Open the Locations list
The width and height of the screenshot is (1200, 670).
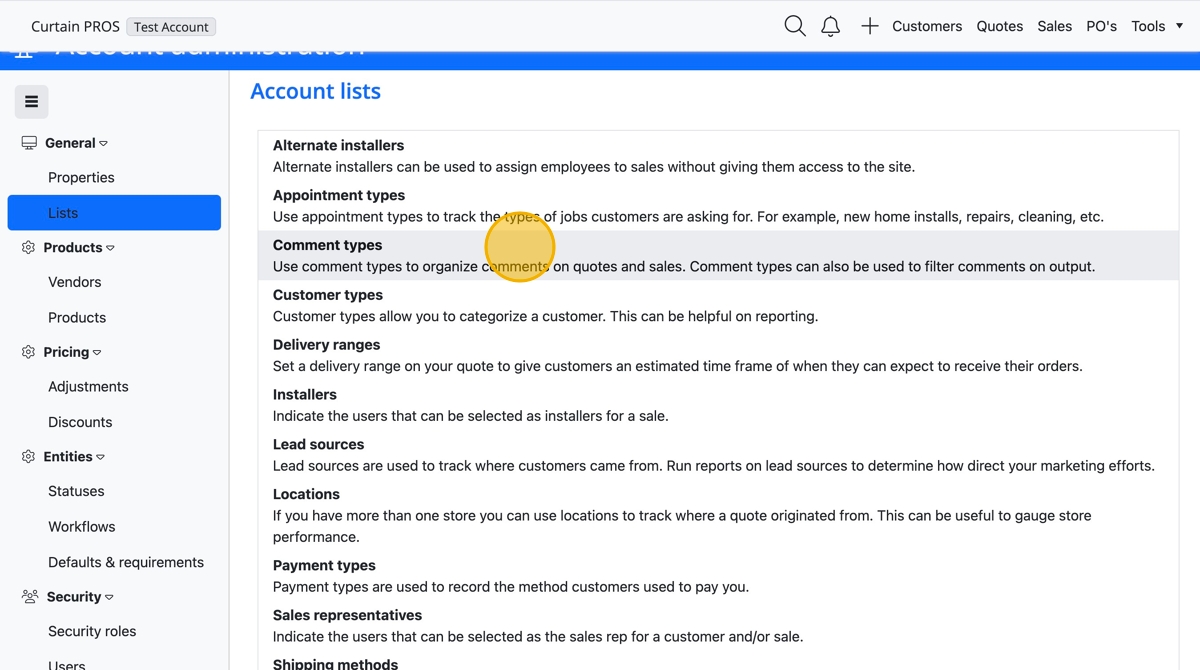click(x=718, y=515)
